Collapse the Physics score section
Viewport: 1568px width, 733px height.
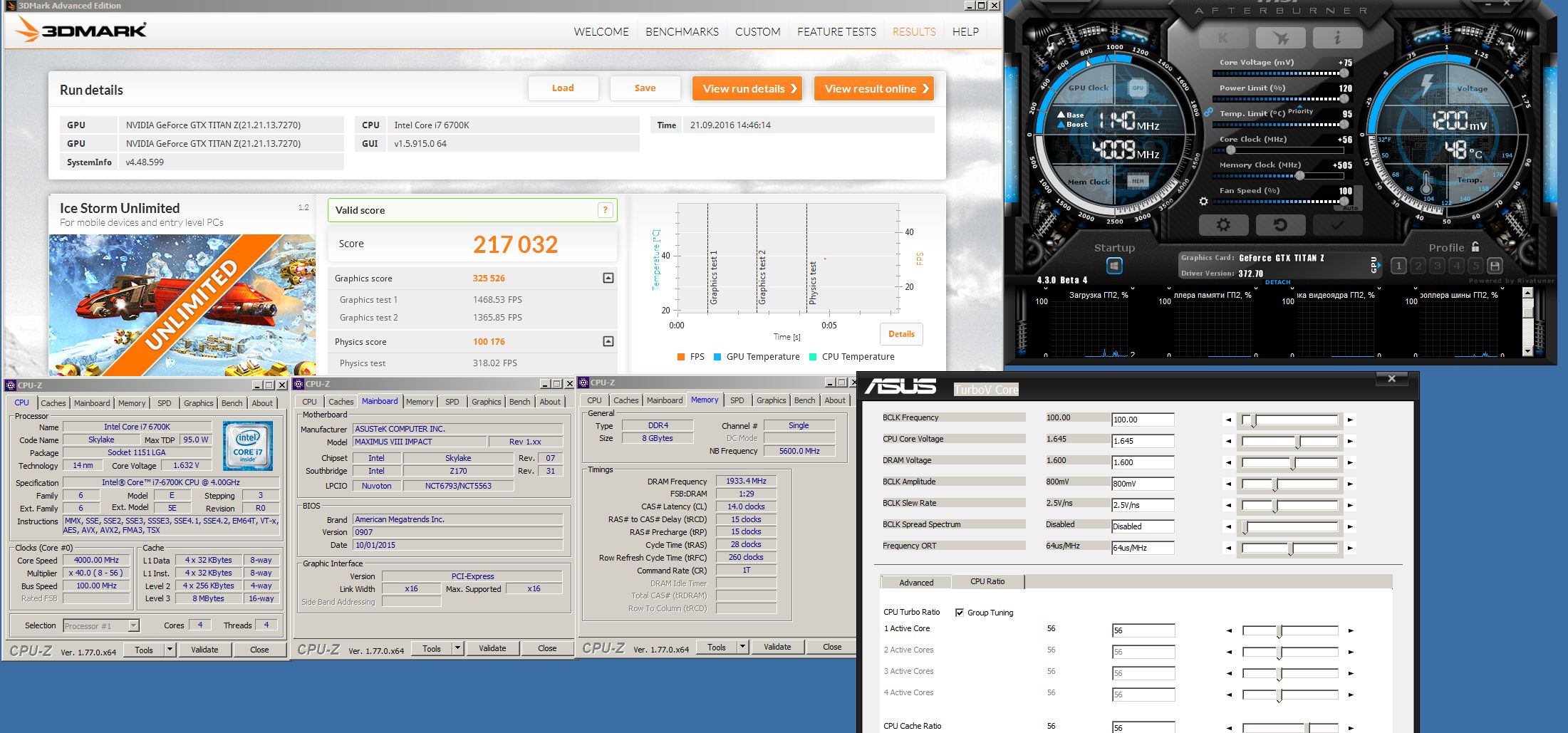pos(608,341)
